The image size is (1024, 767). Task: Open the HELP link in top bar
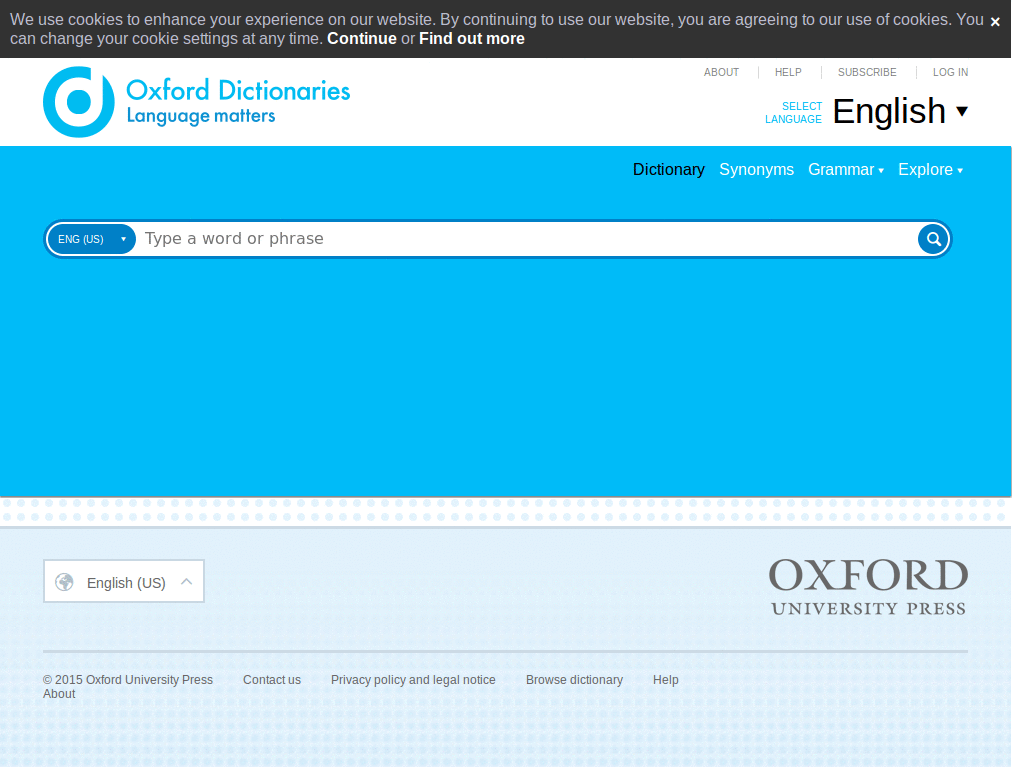[x=788, y=73]
